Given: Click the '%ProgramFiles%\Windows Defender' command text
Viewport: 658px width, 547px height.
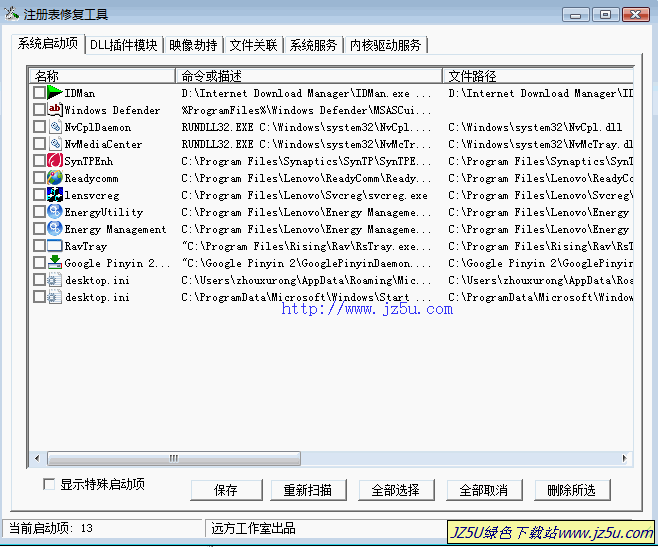Looking at the screenshot, I should point(306,110).
